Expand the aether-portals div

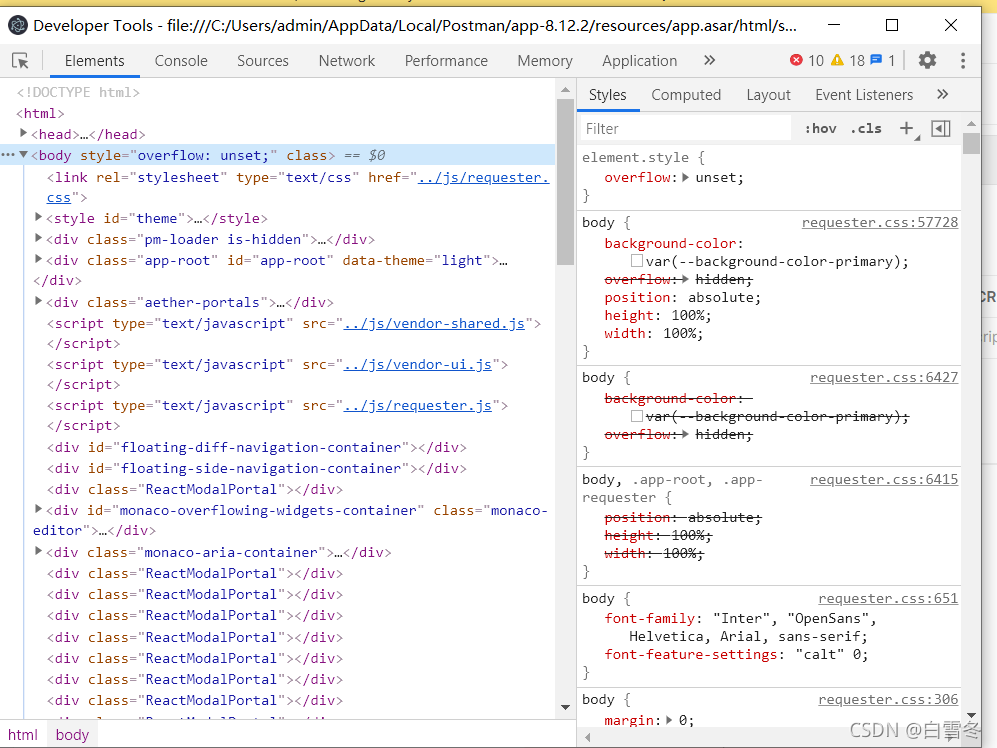[x=38, y=301]
